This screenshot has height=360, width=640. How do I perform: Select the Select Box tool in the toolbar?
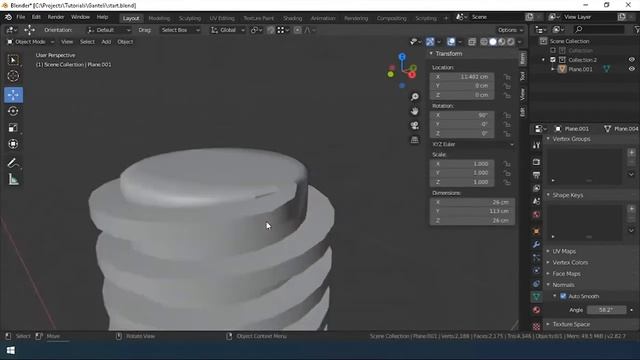(13, 60)
